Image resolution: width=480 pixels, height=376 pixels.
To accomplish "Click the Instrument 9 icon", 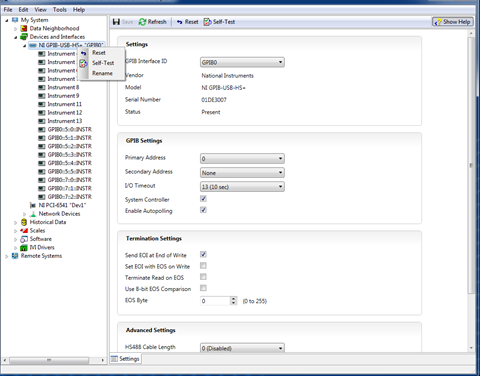I will (x=42, y=96).
